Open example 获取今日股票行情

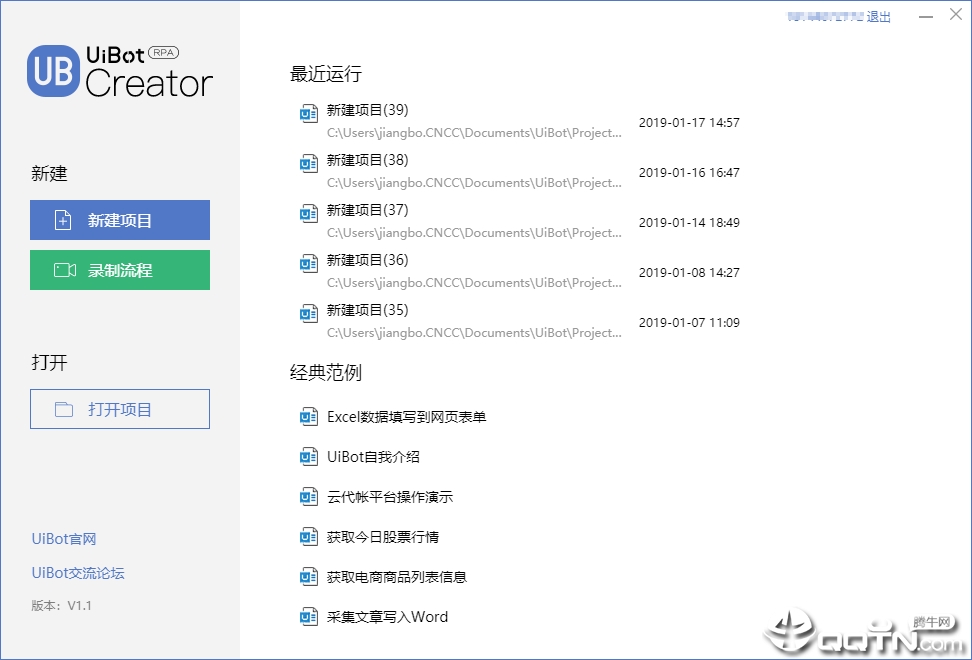point(383,537)
